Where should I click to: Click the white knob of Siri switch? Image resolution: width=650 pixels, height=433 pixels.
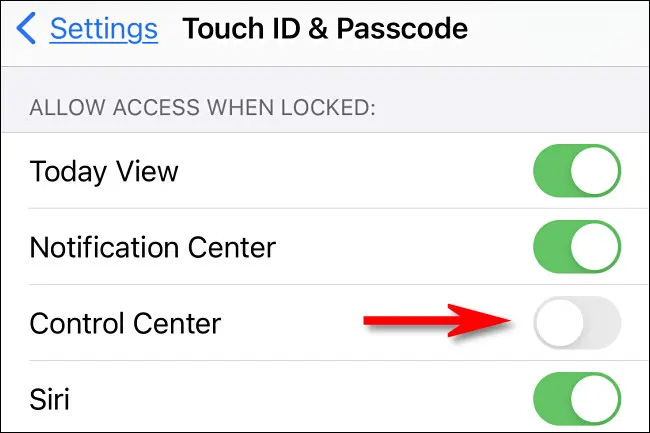[x=595, y=399]
